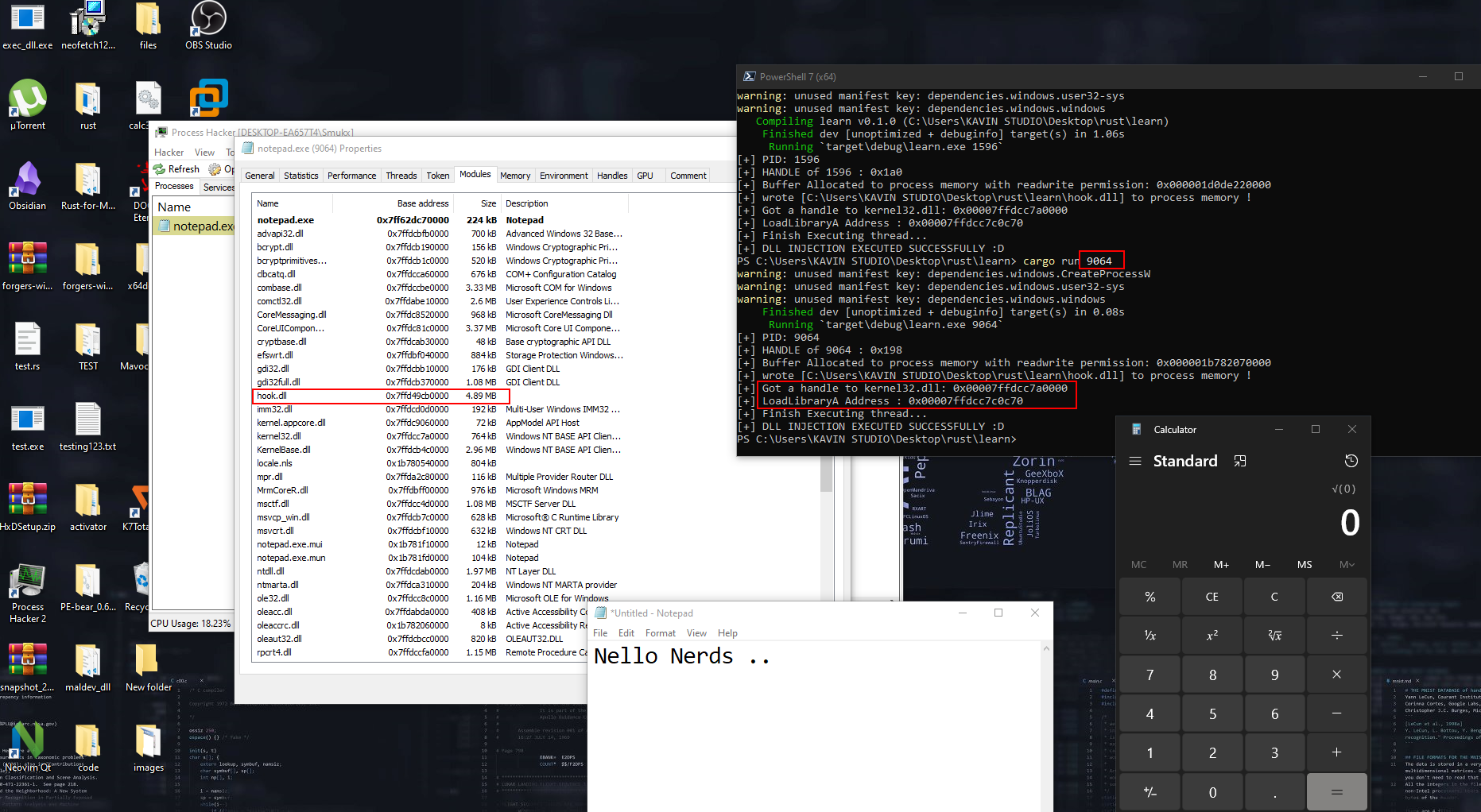Open the rust folder on desktop
Viewport: 1481px width, 812px height.
(88, 104)
